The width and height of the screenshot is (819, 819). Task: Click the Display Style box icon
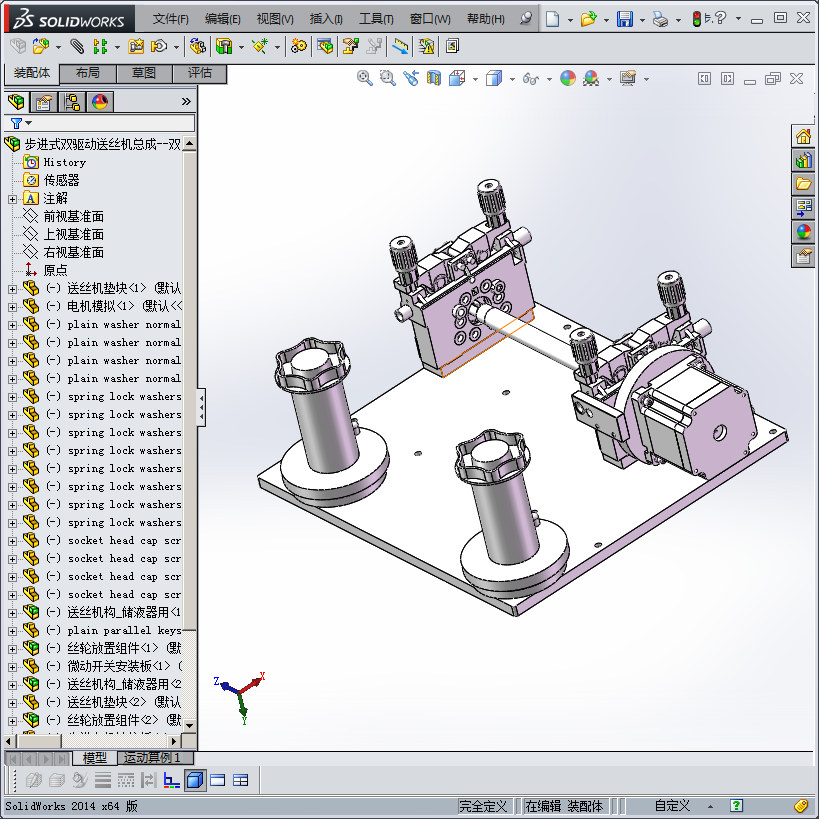[x=494, y=78]
